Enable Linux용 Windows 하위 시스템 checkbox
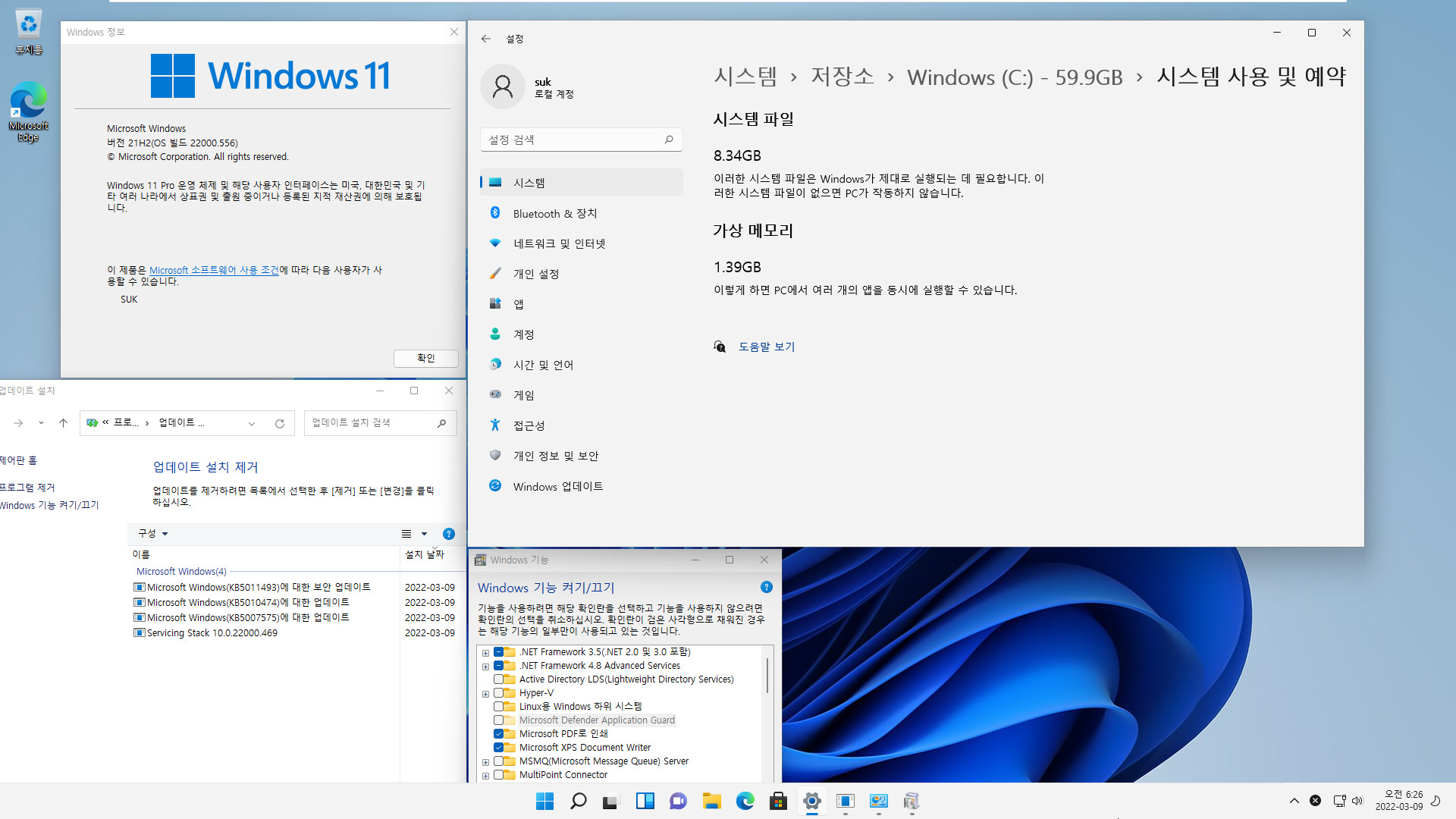 pyautogui.click(x=498, y=707)
